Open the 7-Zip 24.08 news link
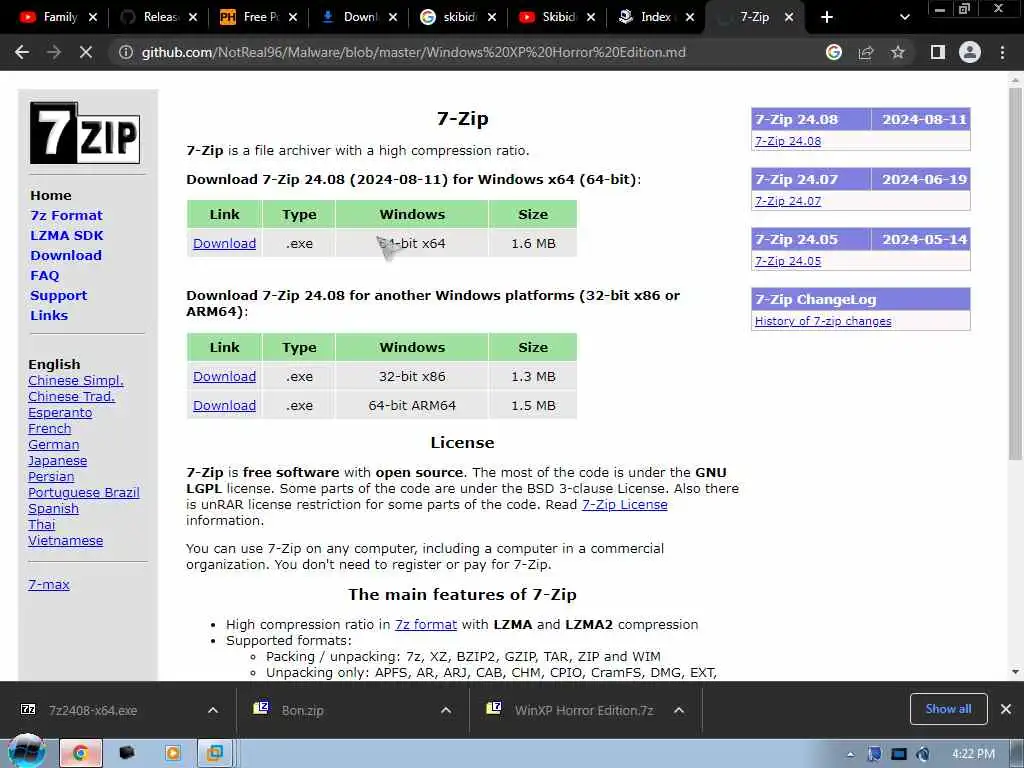Viewport: 1024px width, 768px height. point(788,141)
